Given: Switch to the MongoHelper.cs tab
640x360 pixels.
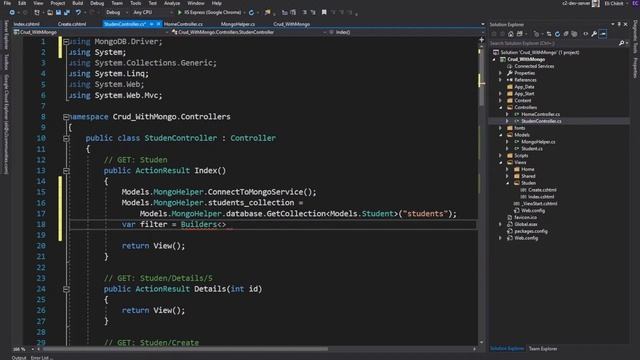Looking at the screenshot, I should (238, 24).
